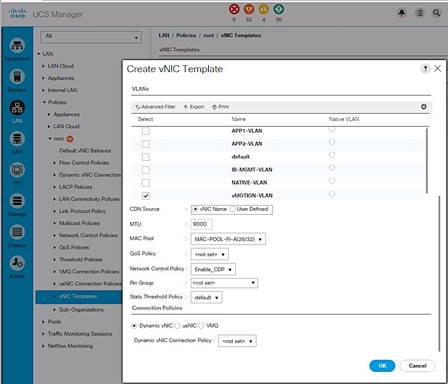Cancel the vNIC template dialog

pos(417,366)
